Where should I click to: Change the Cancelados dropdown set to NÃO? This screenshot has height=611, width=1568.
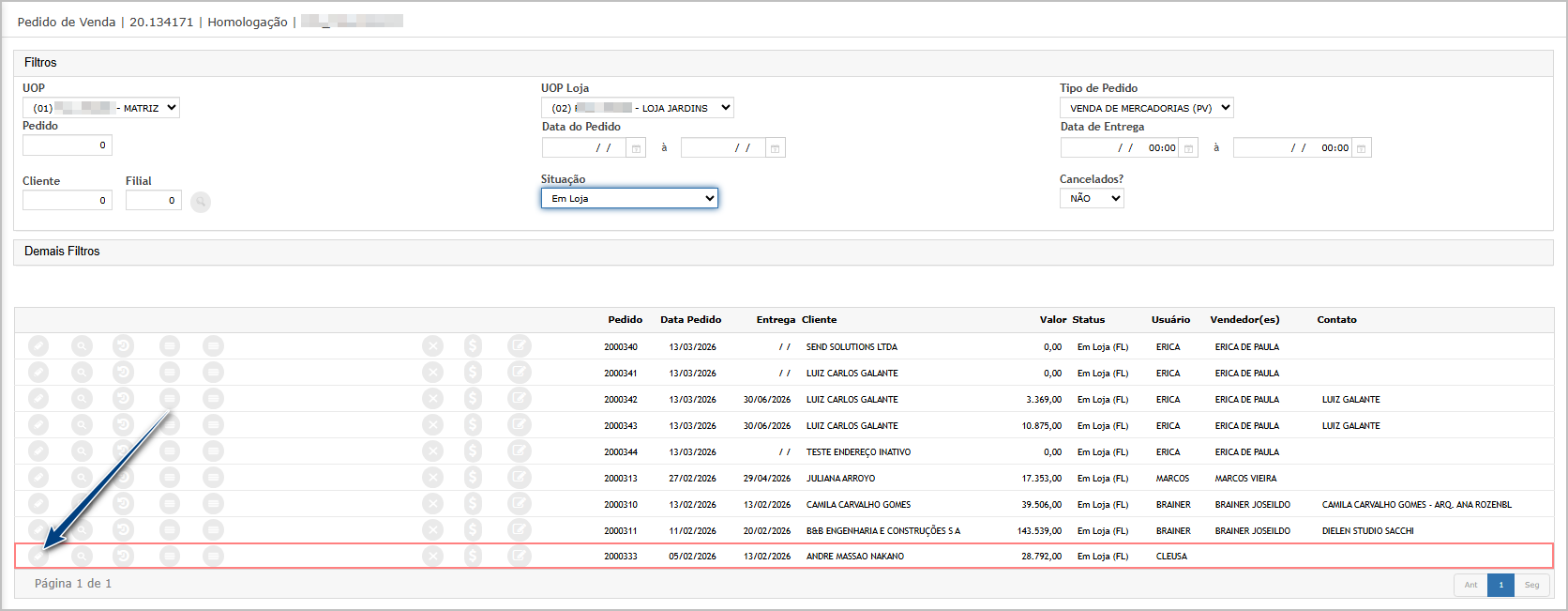[1092, 198]
